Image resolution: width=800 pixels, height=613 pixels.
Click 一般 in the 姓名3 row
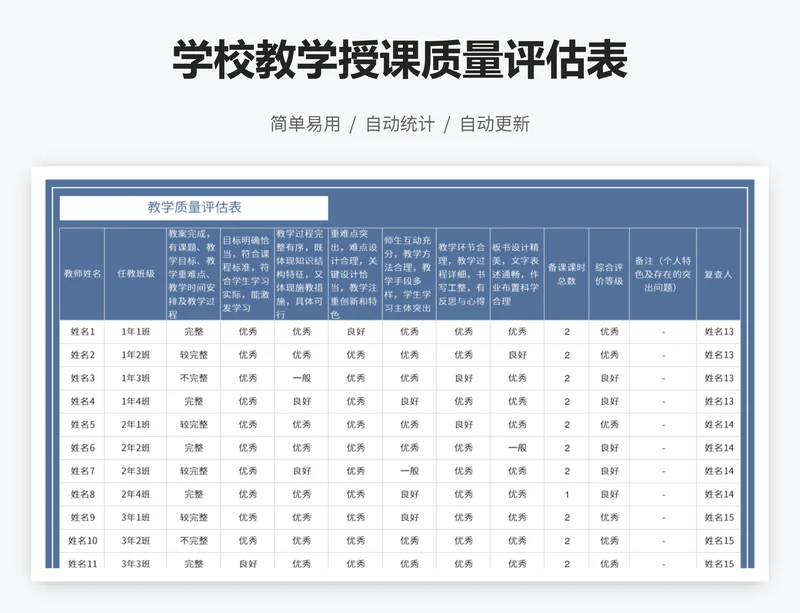[302, 378]
